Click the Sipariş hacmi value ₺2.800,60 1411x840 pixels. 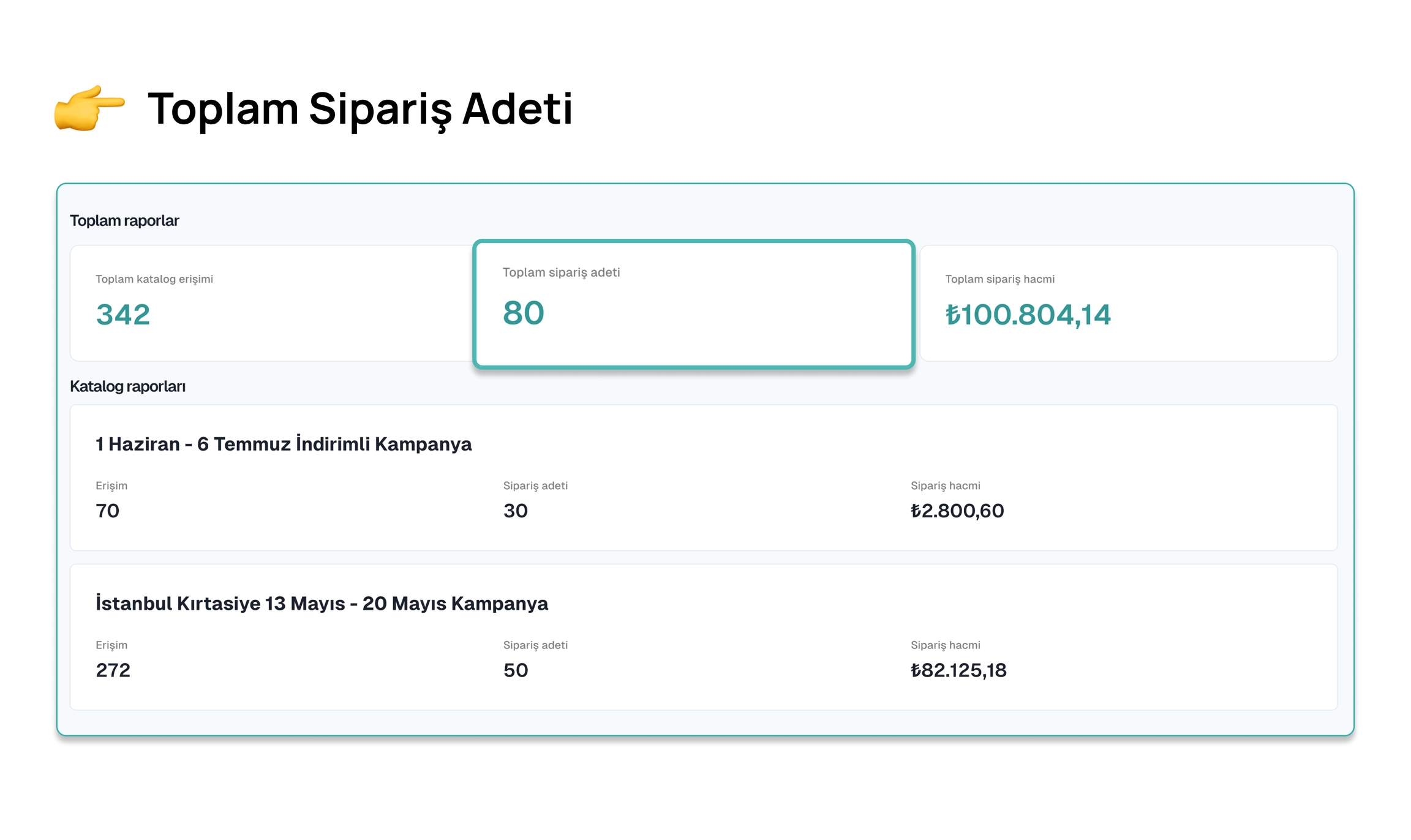[957, 511]
